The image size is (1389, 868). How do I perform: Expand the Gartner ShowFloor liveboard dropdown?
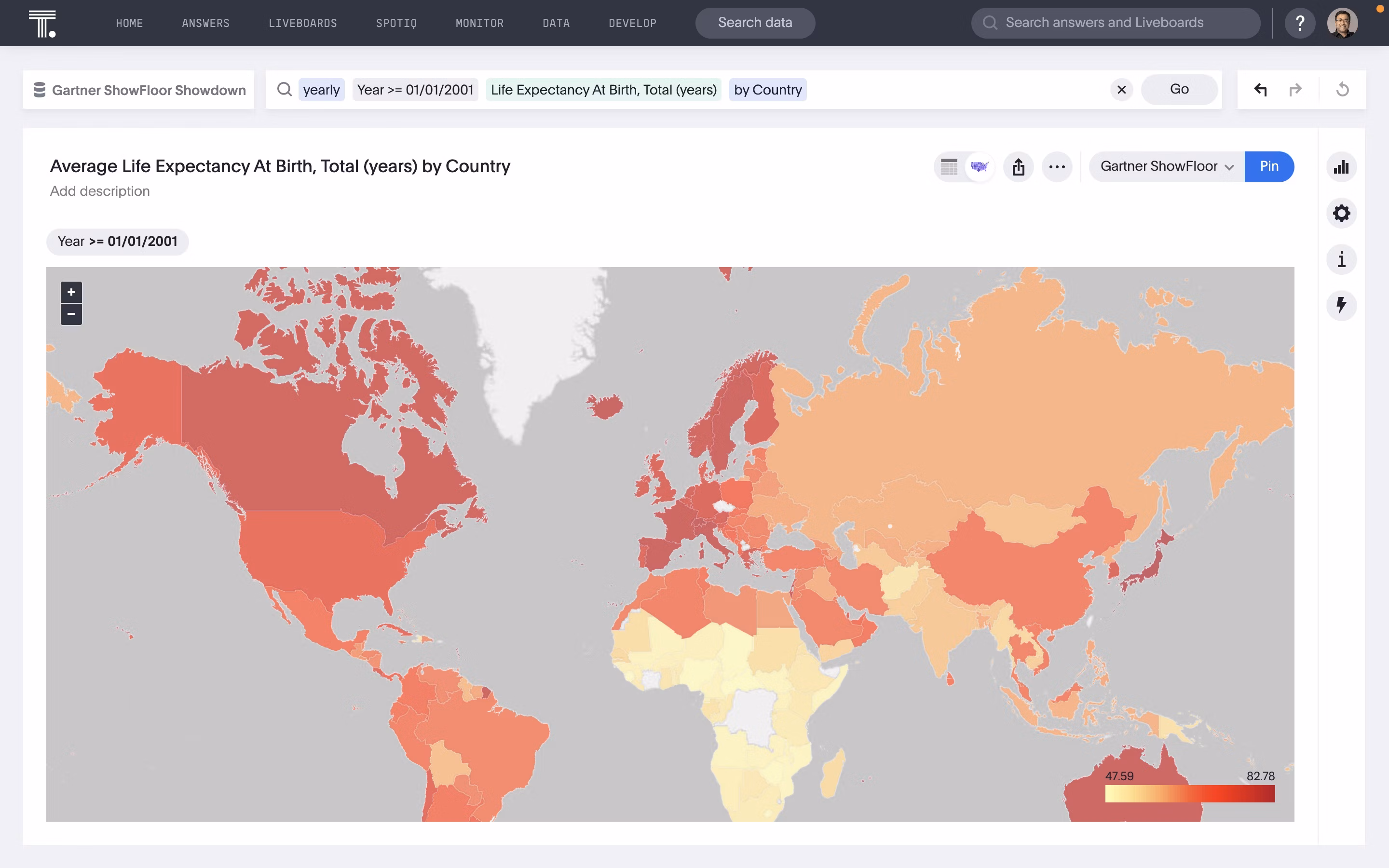tap(1167, 166)
